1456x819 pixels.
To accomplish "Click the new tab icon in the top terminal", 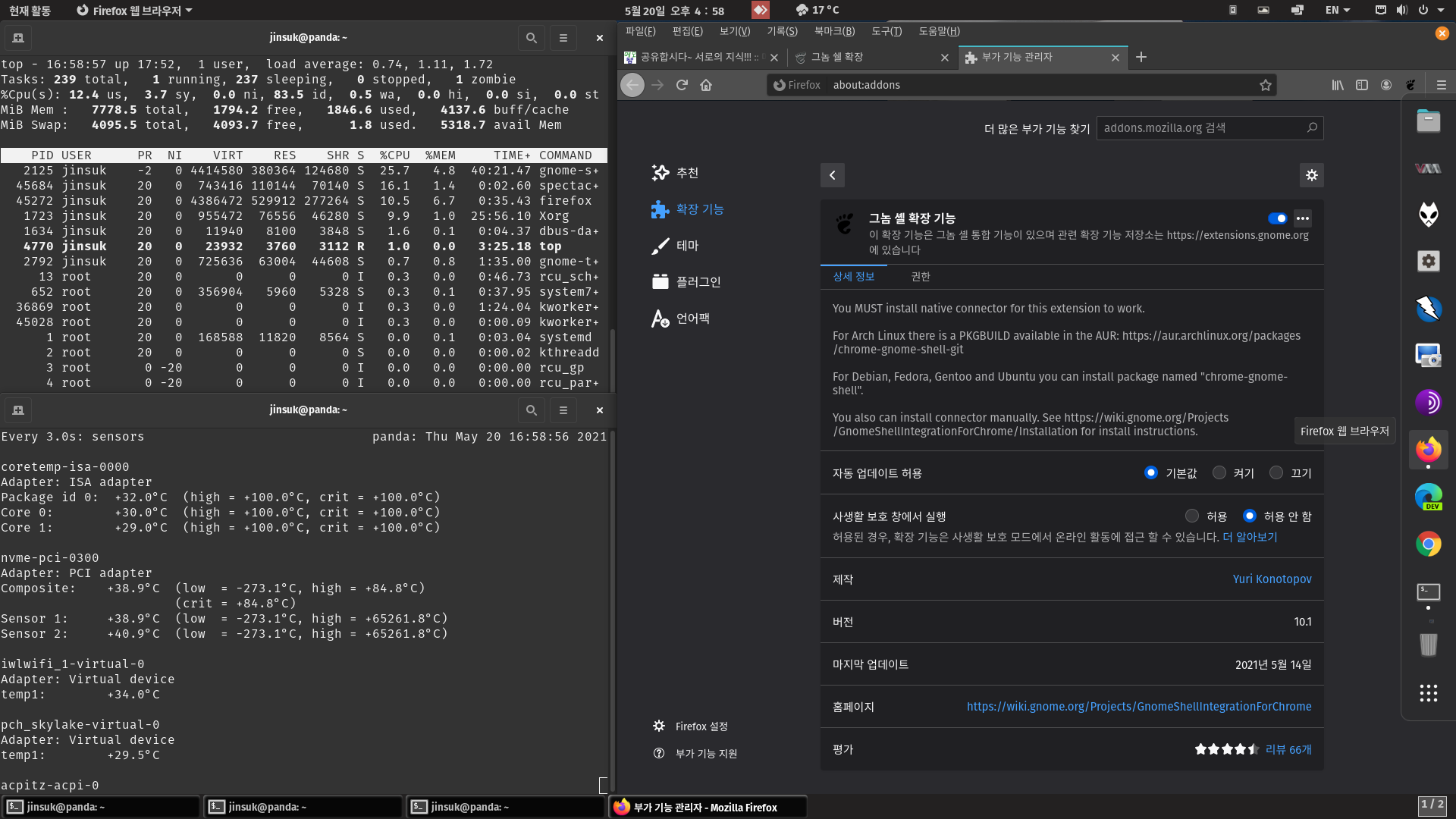I will pos(18,37).
